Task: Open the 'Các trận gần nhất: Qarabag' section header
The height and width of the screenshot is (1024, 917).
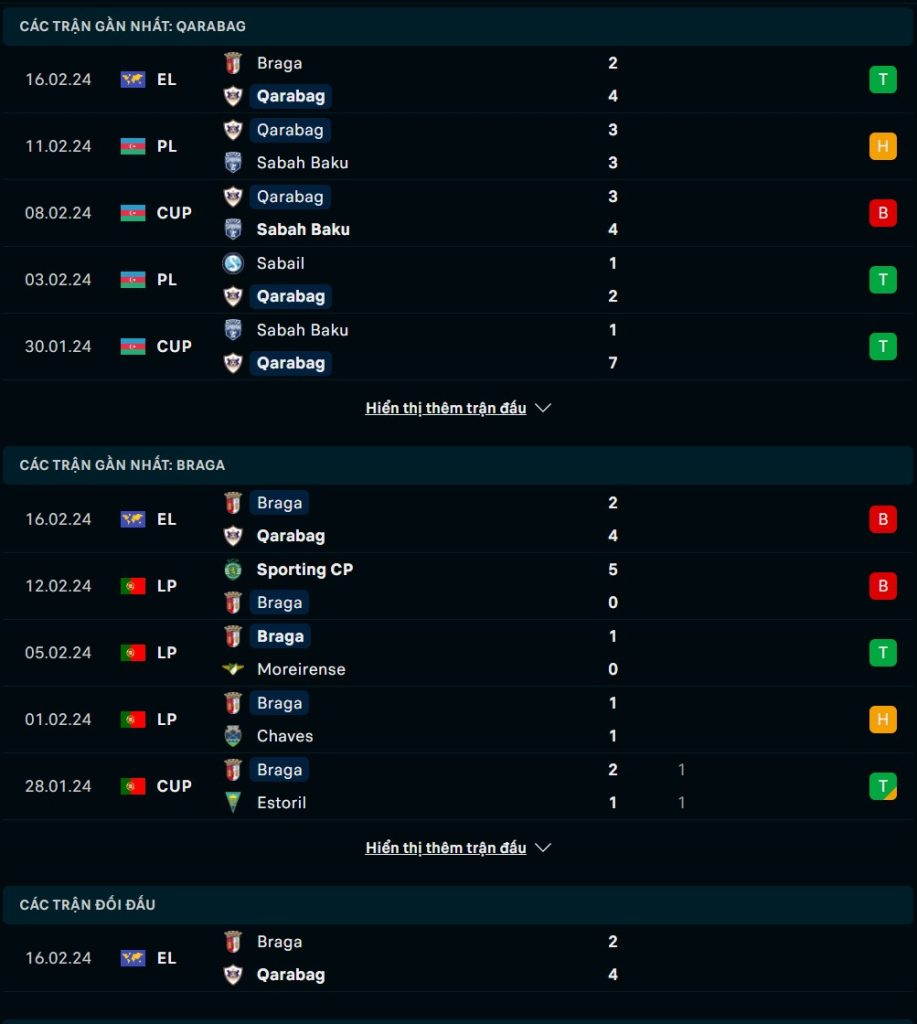Action: tap(458, 26)
